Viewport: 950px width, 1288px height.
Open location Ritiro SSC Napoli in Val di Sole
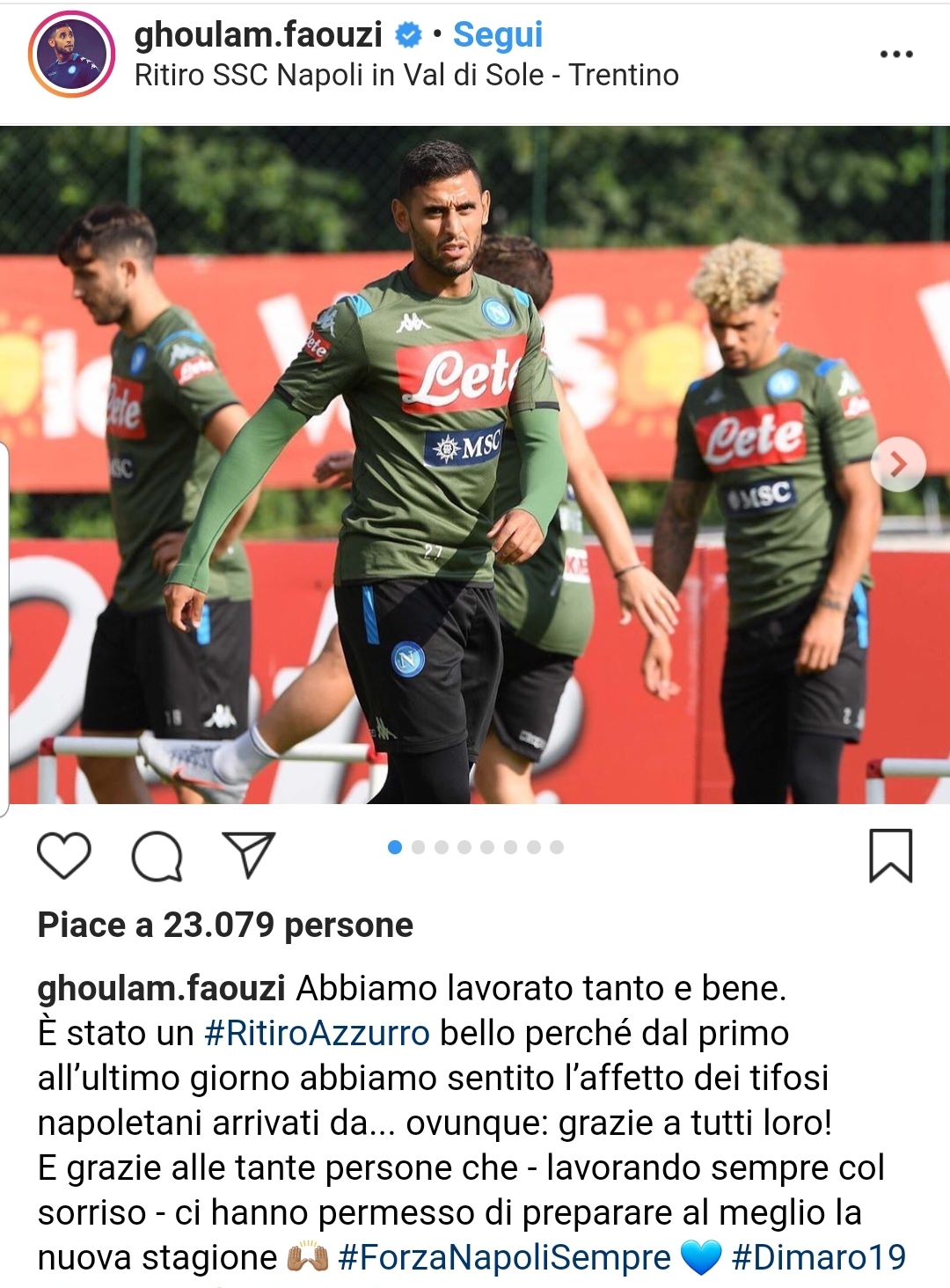tap(406, 76)
